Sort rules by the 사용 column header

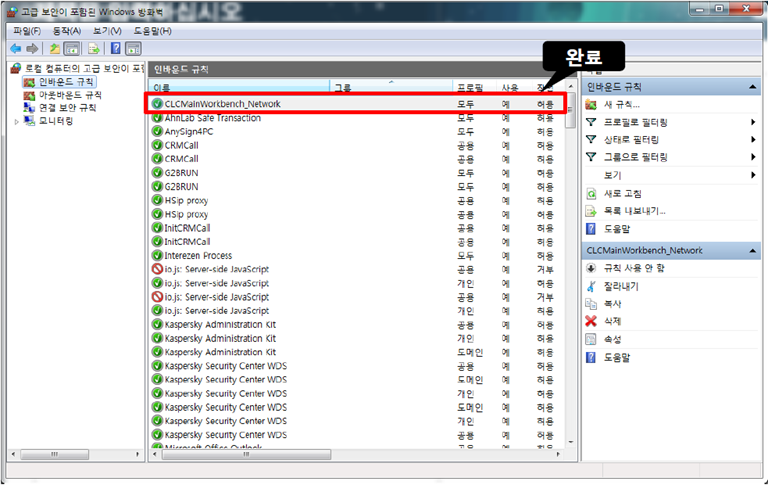pos(513,87)
